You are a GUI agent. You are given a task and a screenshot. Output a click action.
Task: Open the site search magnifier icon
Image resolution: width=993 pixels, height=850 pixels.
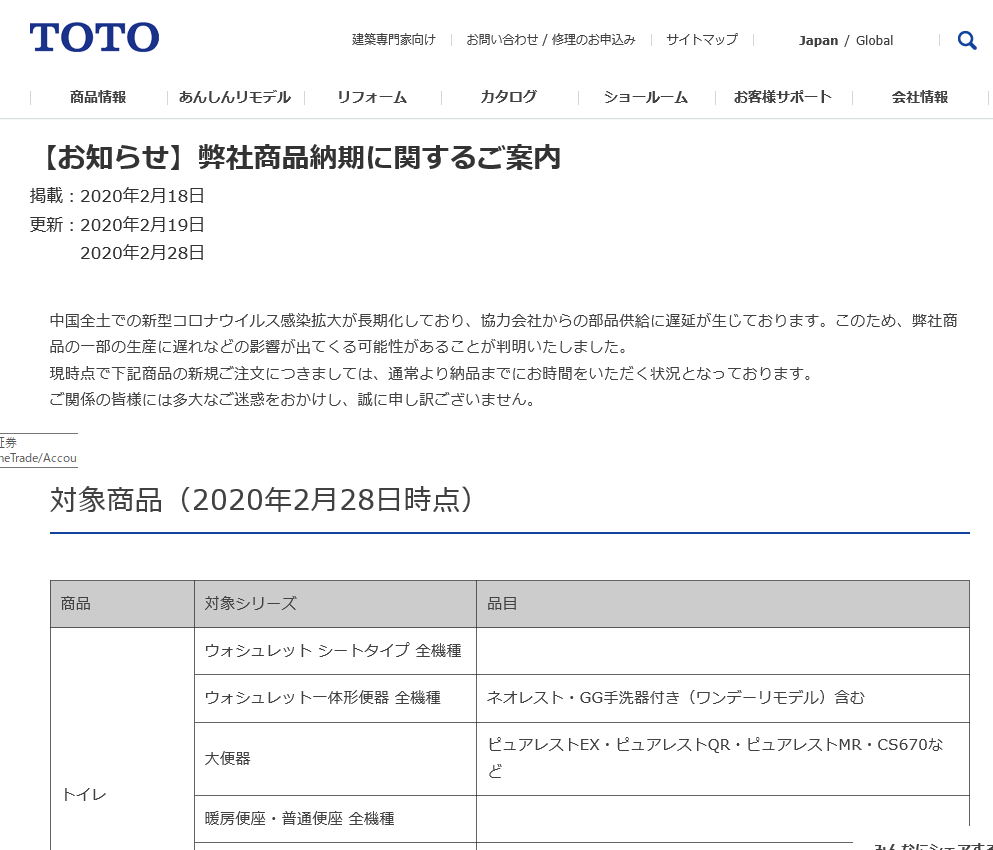pyautogui.click(x=966, y=40)
